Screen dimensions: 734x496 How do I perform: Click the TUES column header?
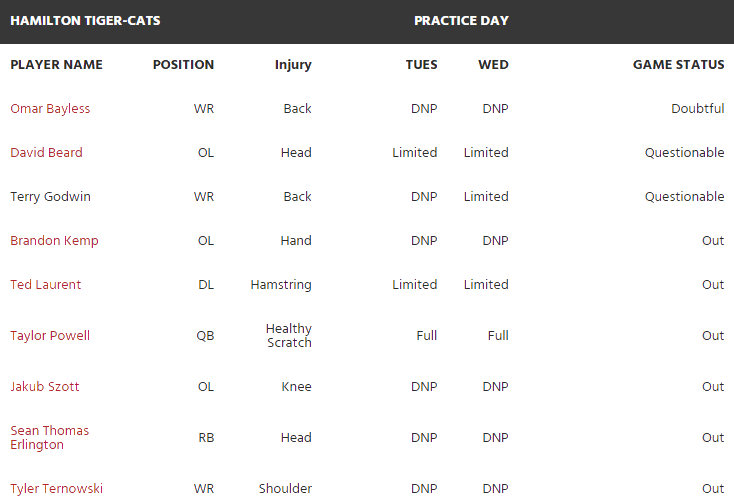pyautogui.click(x=421, y=65)
